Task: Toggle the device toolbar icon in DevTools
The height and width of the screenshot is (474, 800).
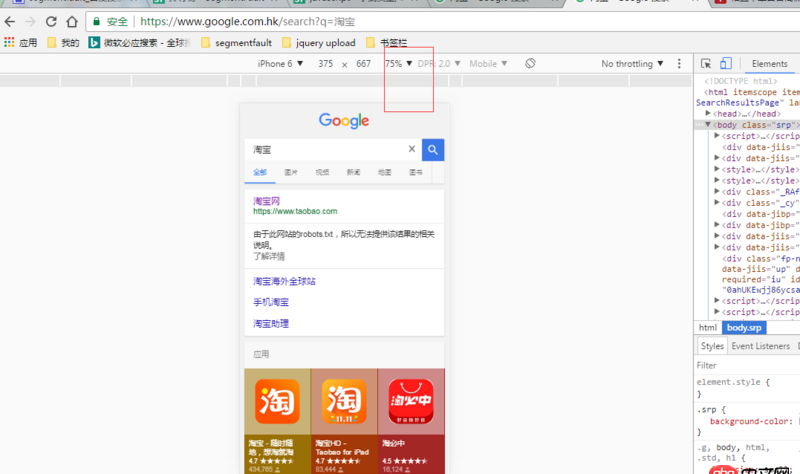Action: 723,64
